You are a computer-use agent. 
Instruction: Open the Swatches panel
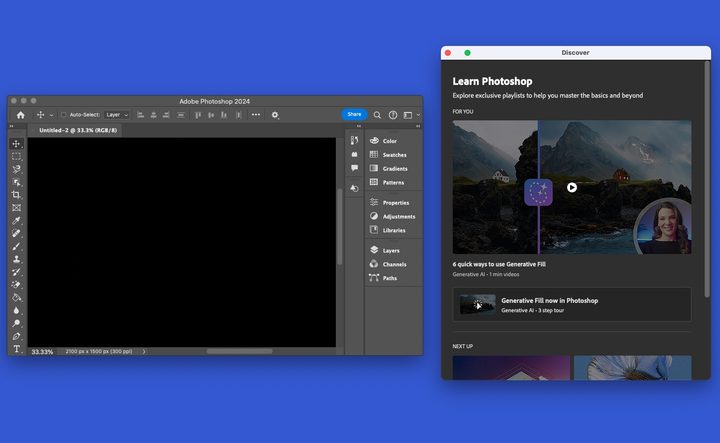[393, 155]
